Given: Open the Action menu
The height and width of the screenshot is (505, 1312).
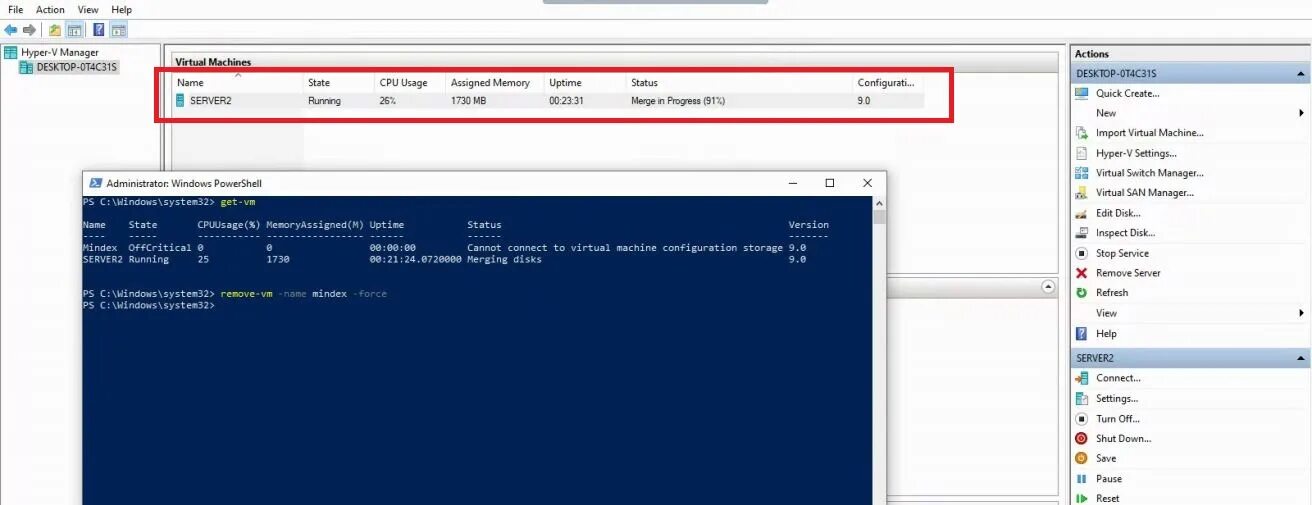Looking at the screenshot, I should coord(50,10).
